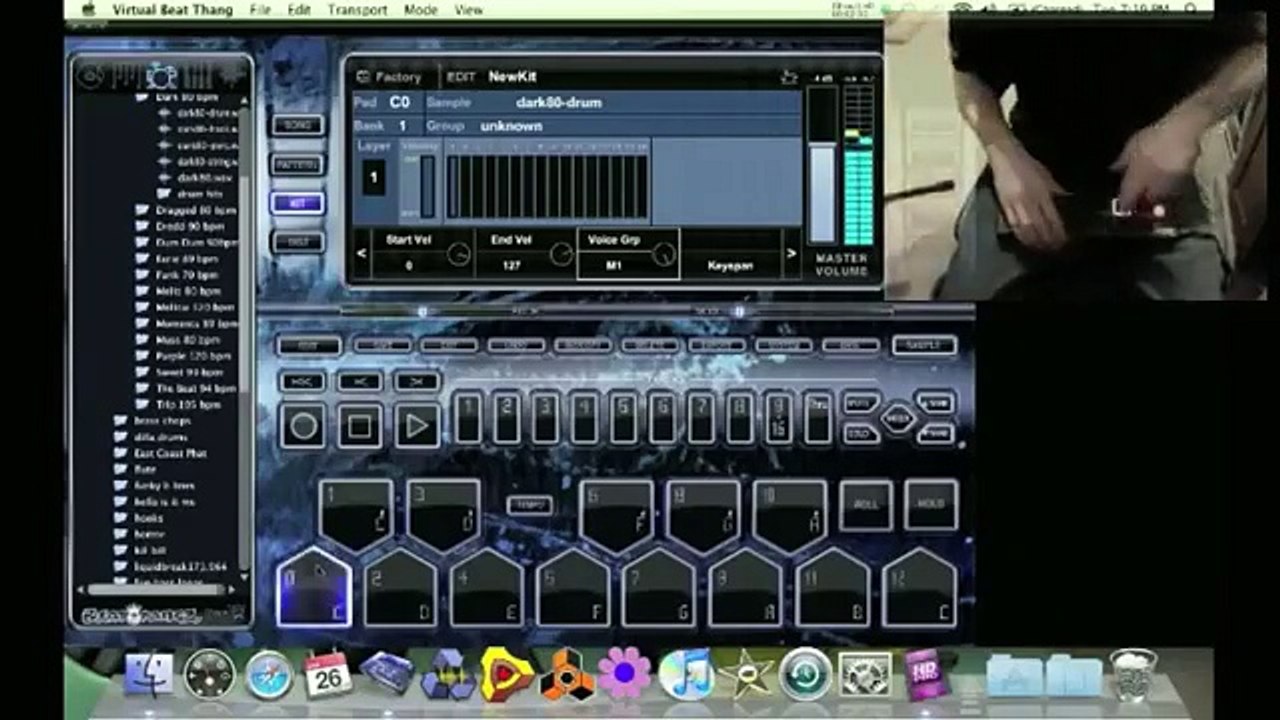Viewport: 1280px width, 720px height.
Task: Trigger upper pad 6 labeled F sharp
Action: 617,515
